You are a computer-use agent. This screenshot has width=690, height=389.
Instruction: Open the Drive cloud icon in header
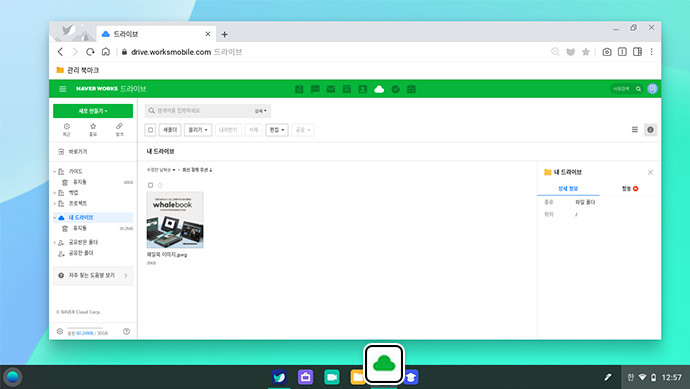[x=379, y=89]
